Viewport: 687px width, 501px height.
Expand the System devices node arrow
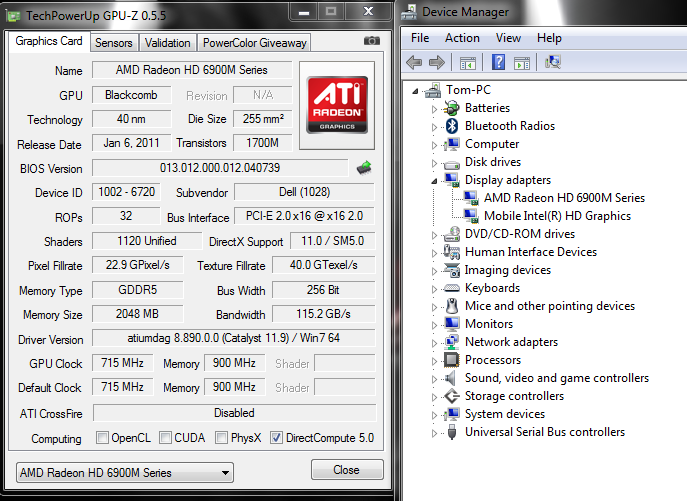pyautogui.click(x=434, y=415)
